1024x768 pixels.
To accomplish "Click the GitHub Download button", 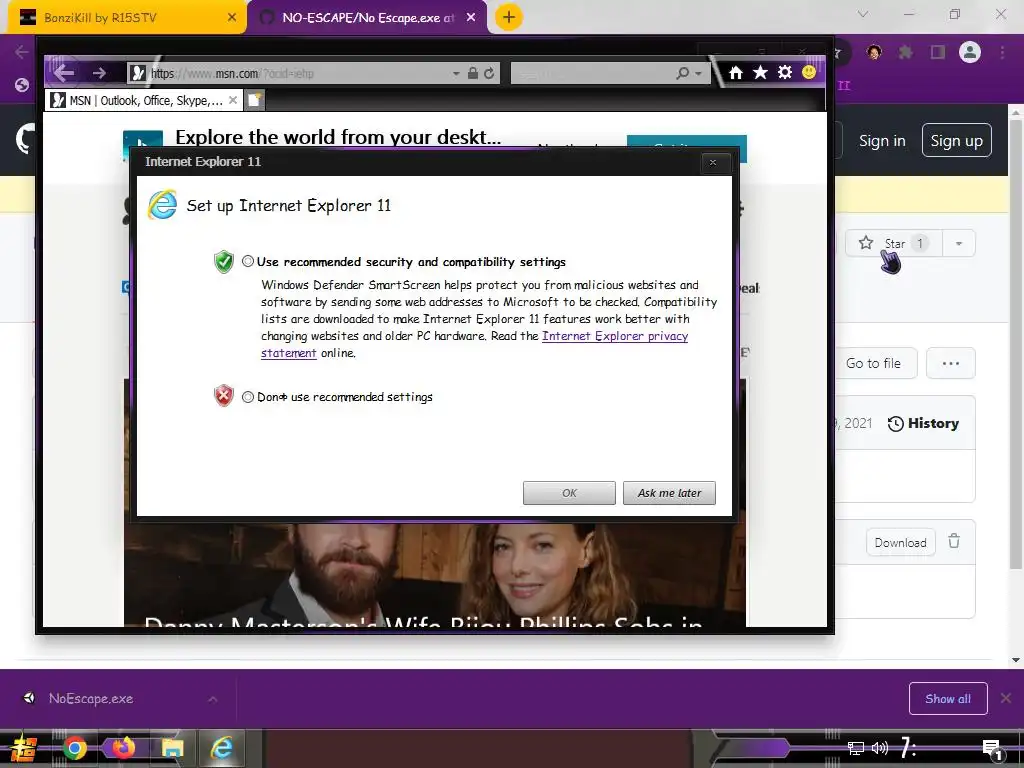I will (x=901, y=543).
